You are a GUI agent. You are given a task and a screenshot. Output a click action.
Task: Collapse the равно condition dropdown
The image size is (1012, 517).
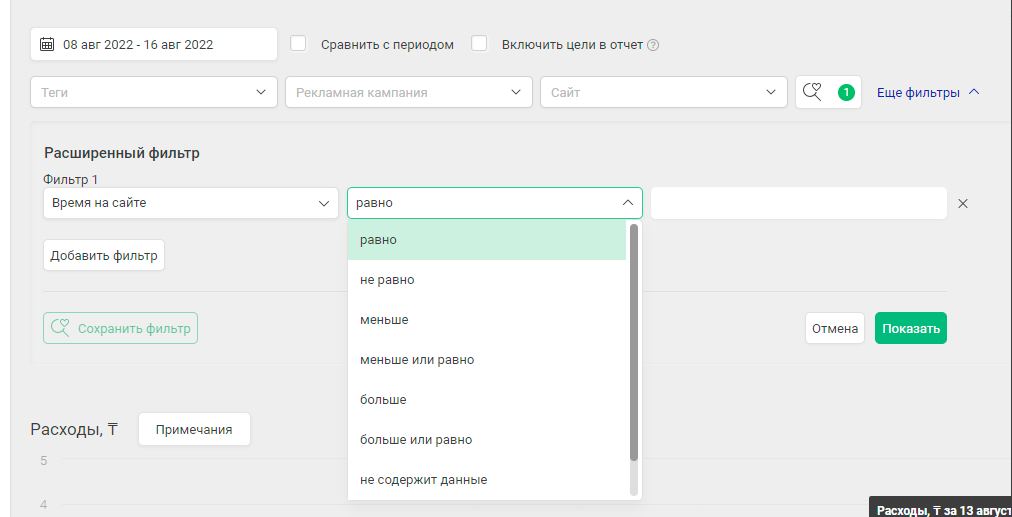pos(495,203)
